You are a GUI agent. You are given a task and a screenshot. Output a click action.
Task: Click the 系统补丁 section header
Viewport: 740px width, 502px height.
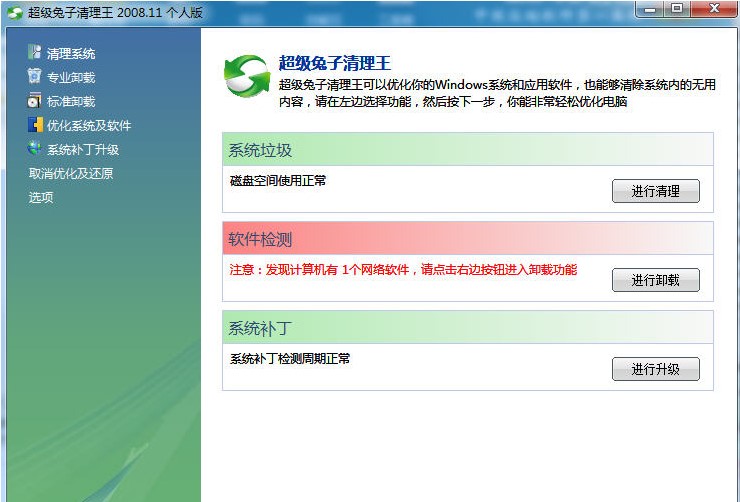pos(468,327)
